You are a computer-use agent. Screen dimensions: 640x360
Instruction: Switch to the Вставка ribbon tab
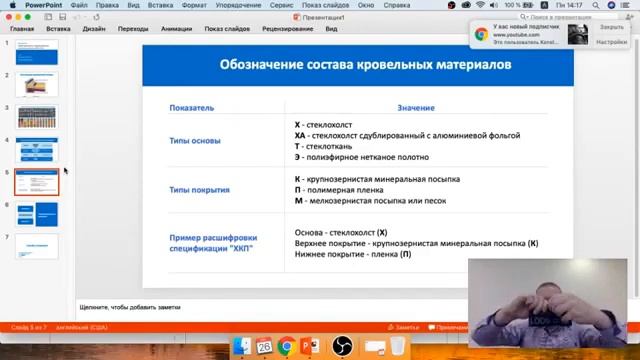pos(58,29)
